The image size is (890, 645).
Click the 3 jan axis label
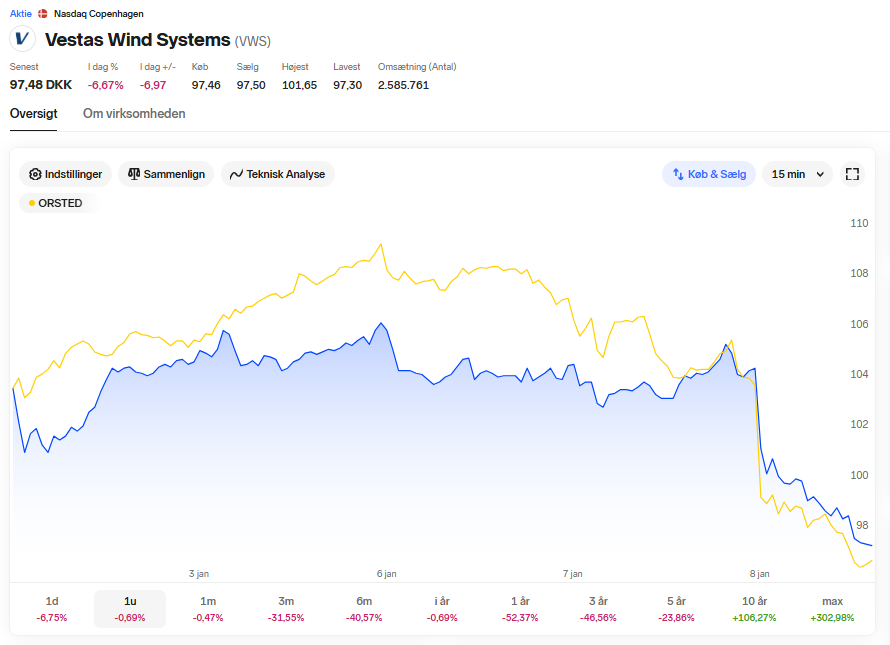point(199,574)
